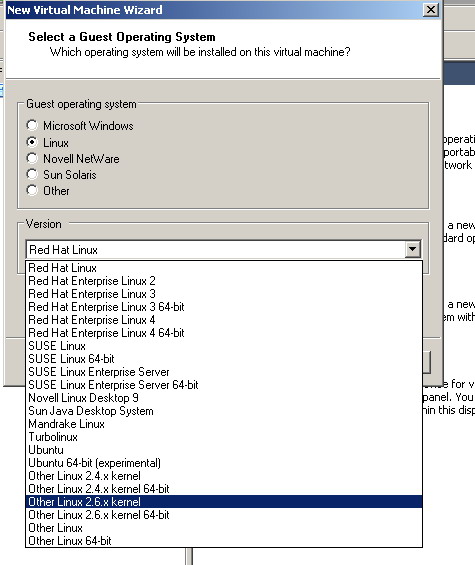Pick Mandrake Linux from the list
Screen dimensions: 475x565
tap(224, 424)
